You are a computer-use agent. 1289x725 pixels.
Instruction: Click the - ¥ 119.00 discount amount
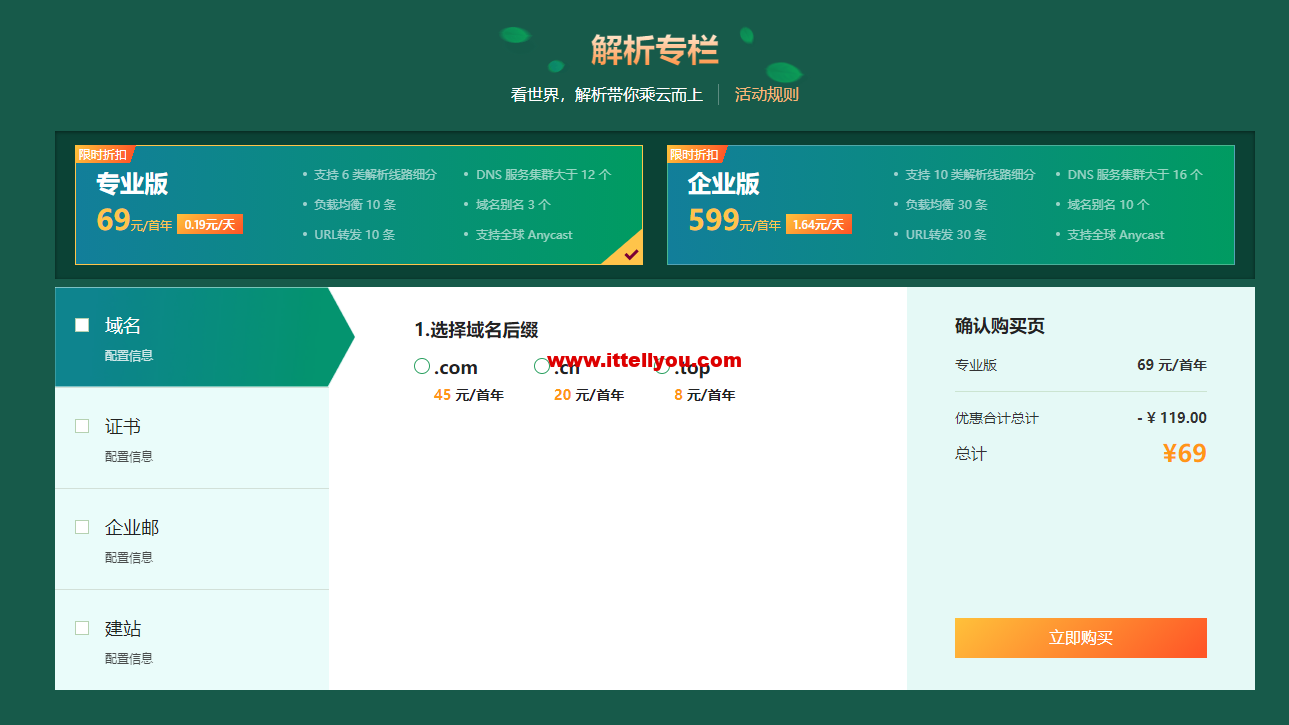[x=1172, y=418]
